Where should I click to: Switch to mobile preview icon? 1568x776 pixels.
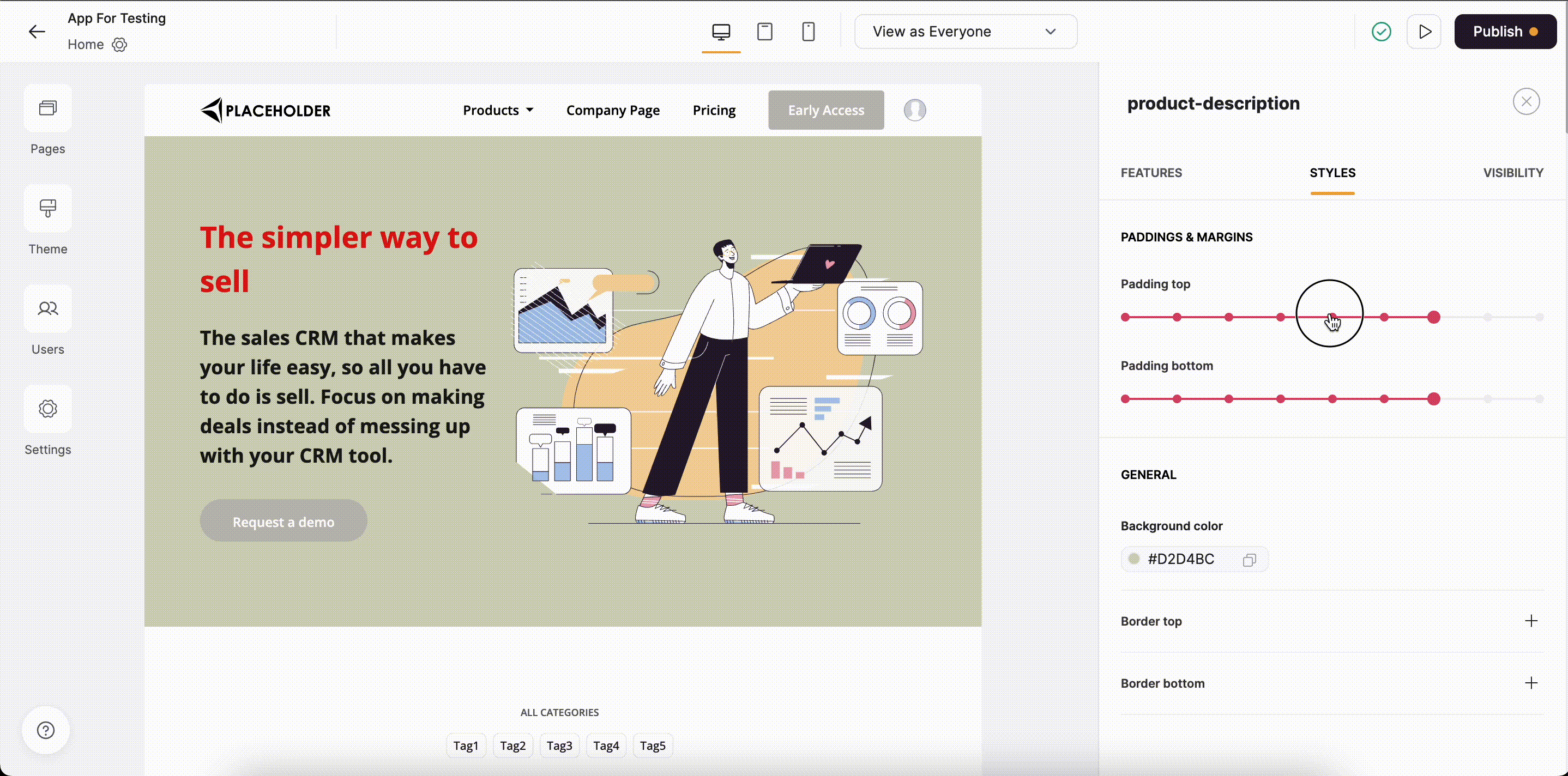(x=809, y=32)
